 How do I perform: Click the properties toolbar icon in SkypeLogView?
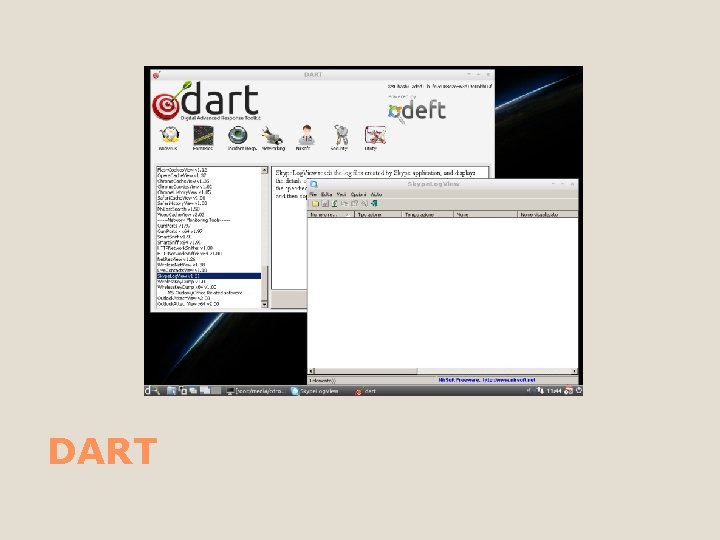(354, 203)
